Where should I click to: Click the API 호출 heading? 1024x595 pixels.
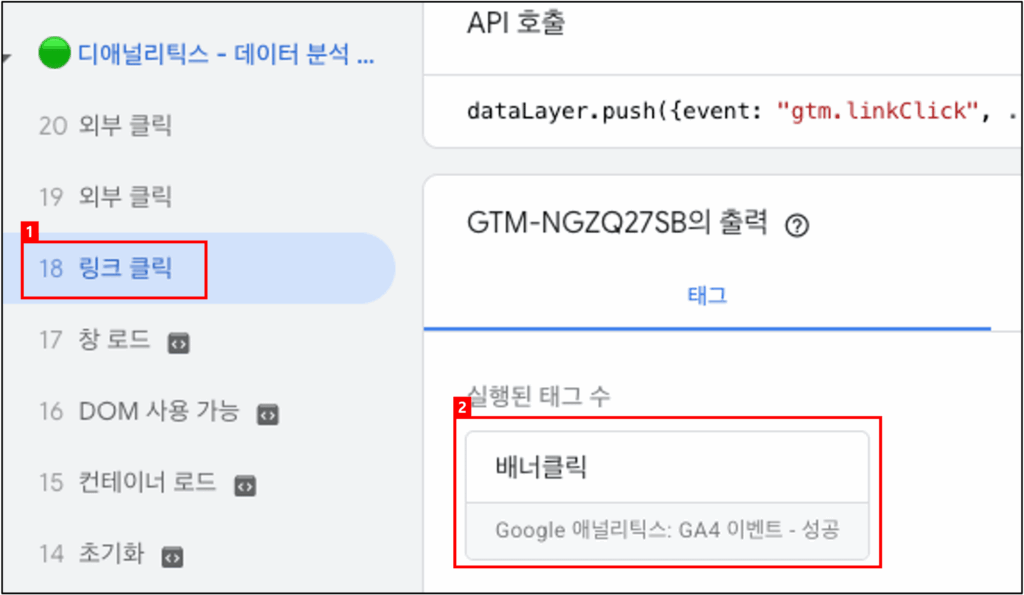516,23
